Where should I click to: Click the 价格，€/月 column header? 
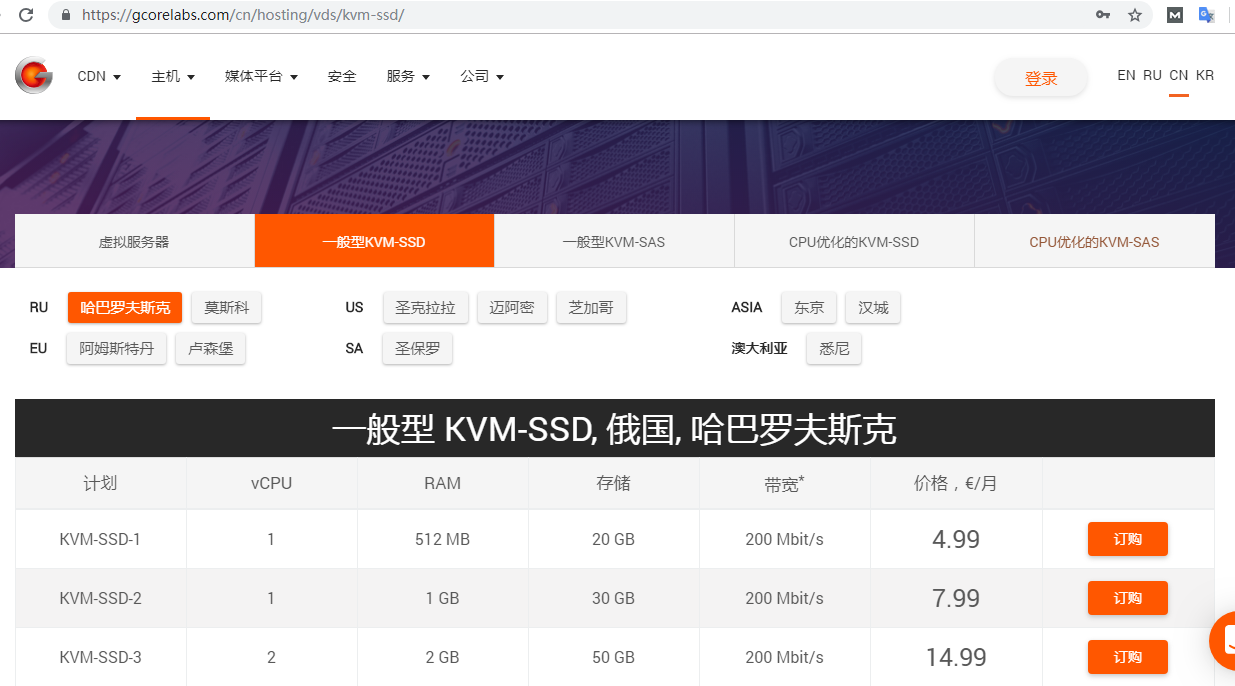point(956,483)
